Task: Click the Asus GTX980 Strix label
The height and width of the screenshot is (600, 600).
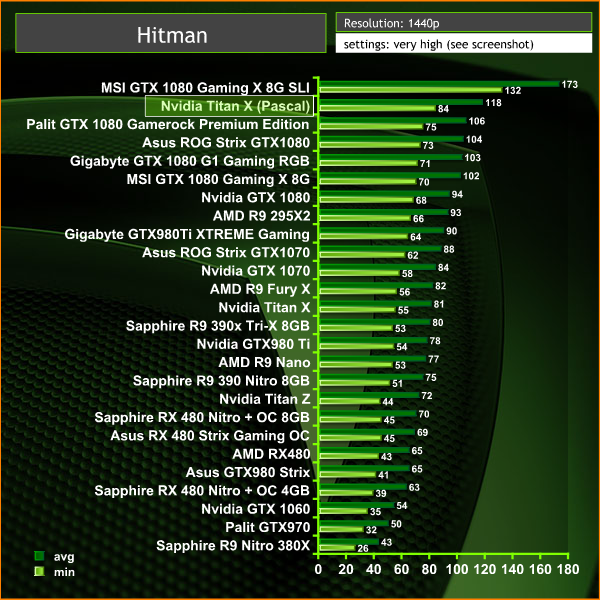Action: click(248, 473)
